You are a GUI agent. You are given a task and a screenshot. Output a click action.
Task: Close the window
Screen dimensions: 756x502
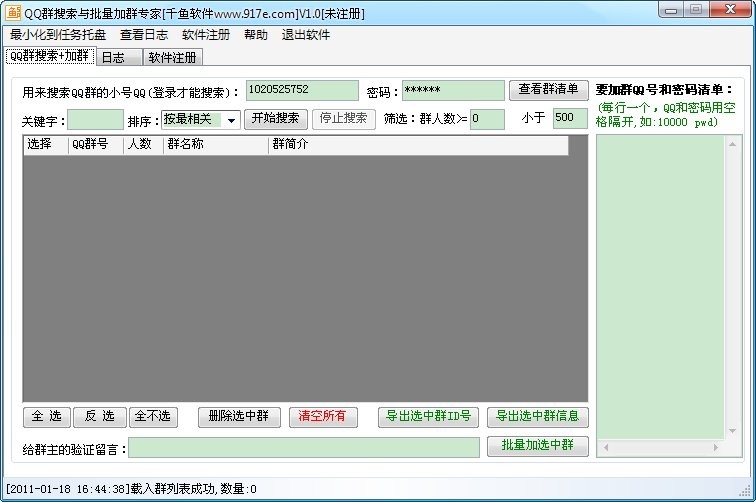730,10
